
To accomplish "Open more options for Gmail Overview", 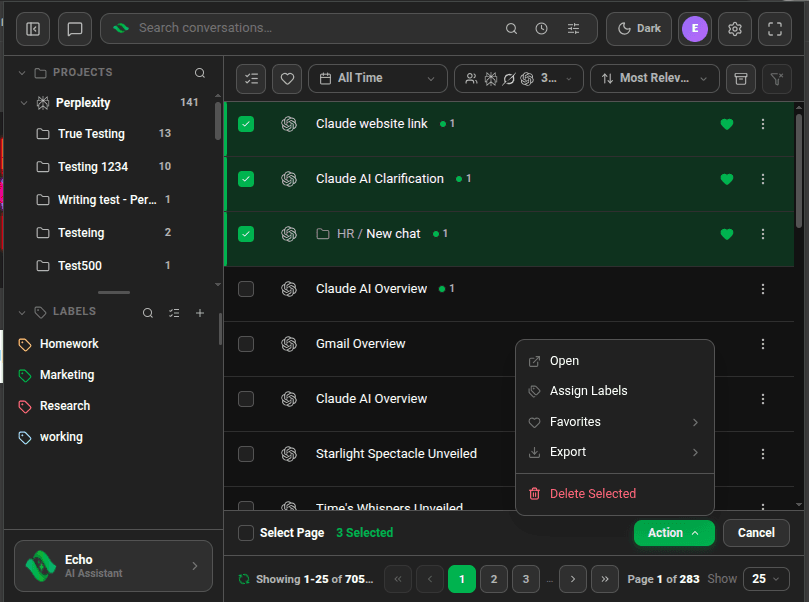I will (x=763, y=344).
